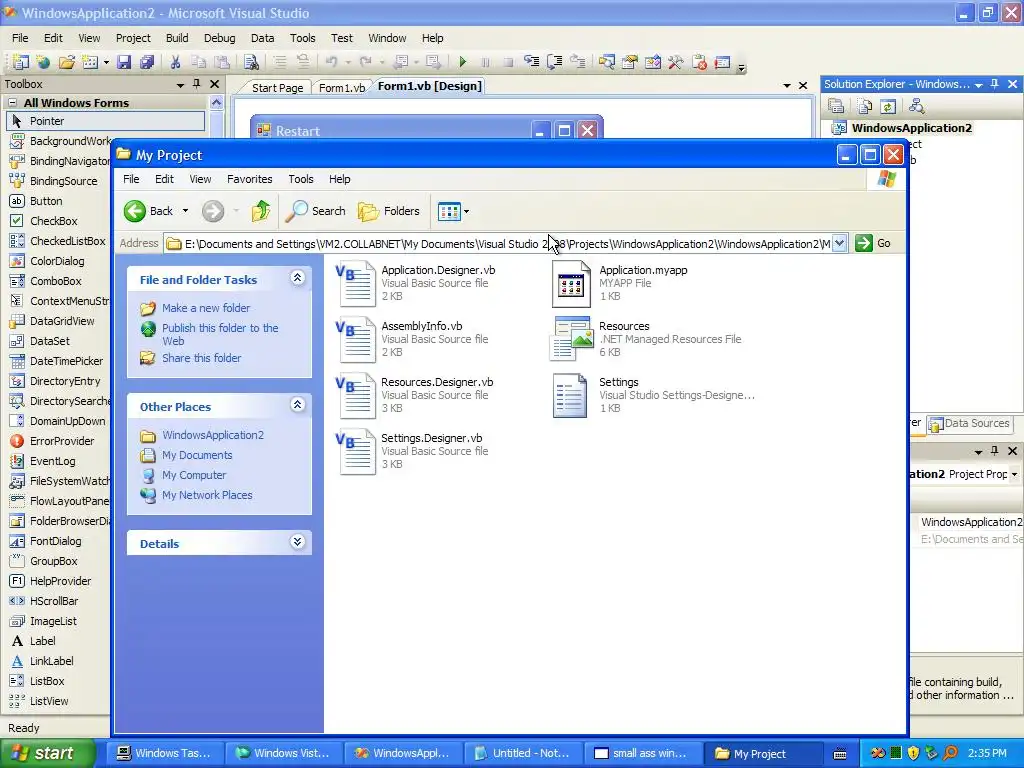Switch to the Form1.vb code tab
This screenshot has width=1024, height=768.
point(342,88)
